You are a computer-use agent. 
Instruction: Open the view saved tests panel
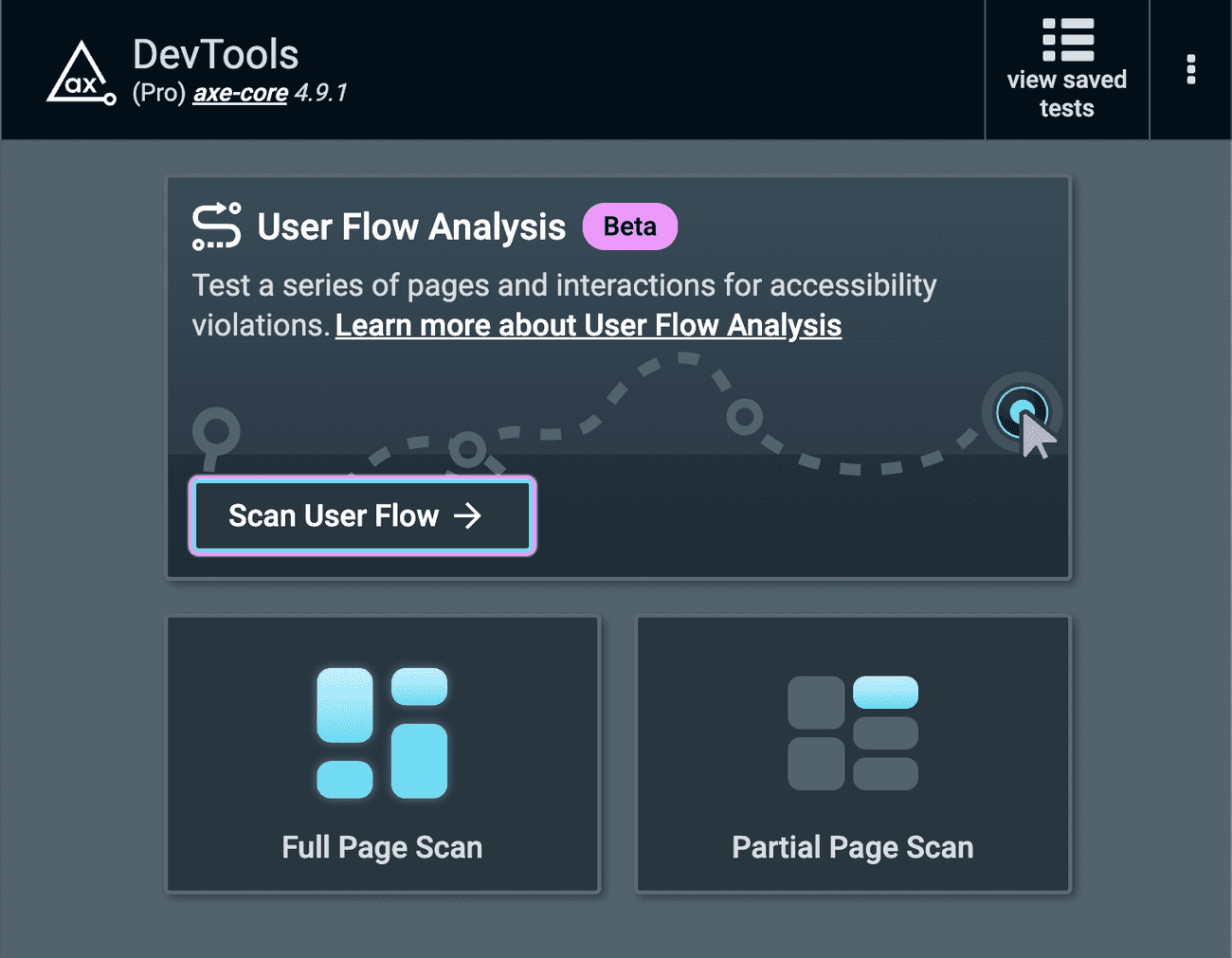point(1067,70)
